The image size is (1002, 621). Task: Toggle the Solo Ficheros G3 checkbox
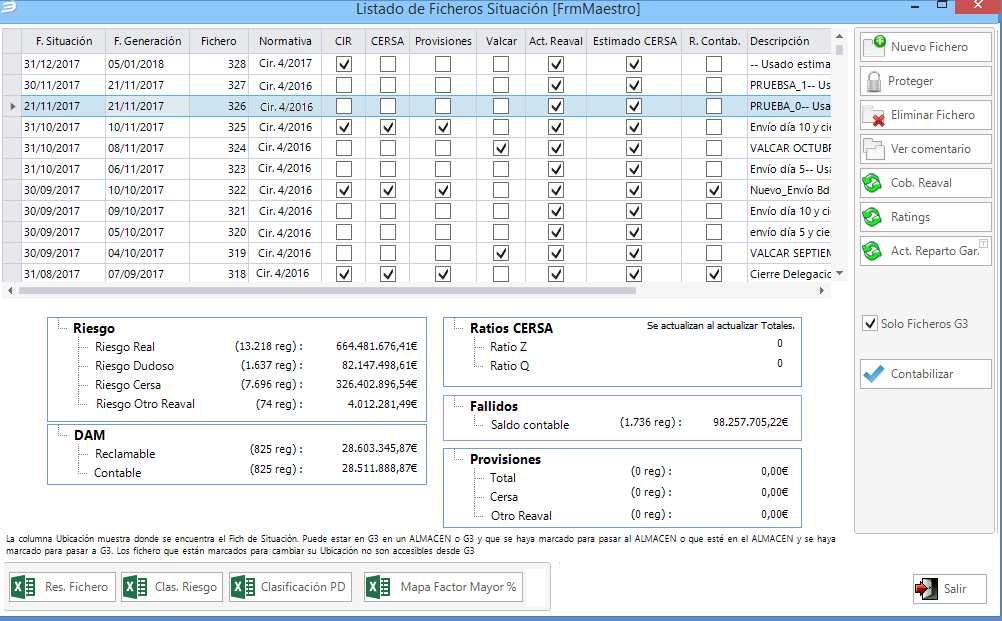870,323
